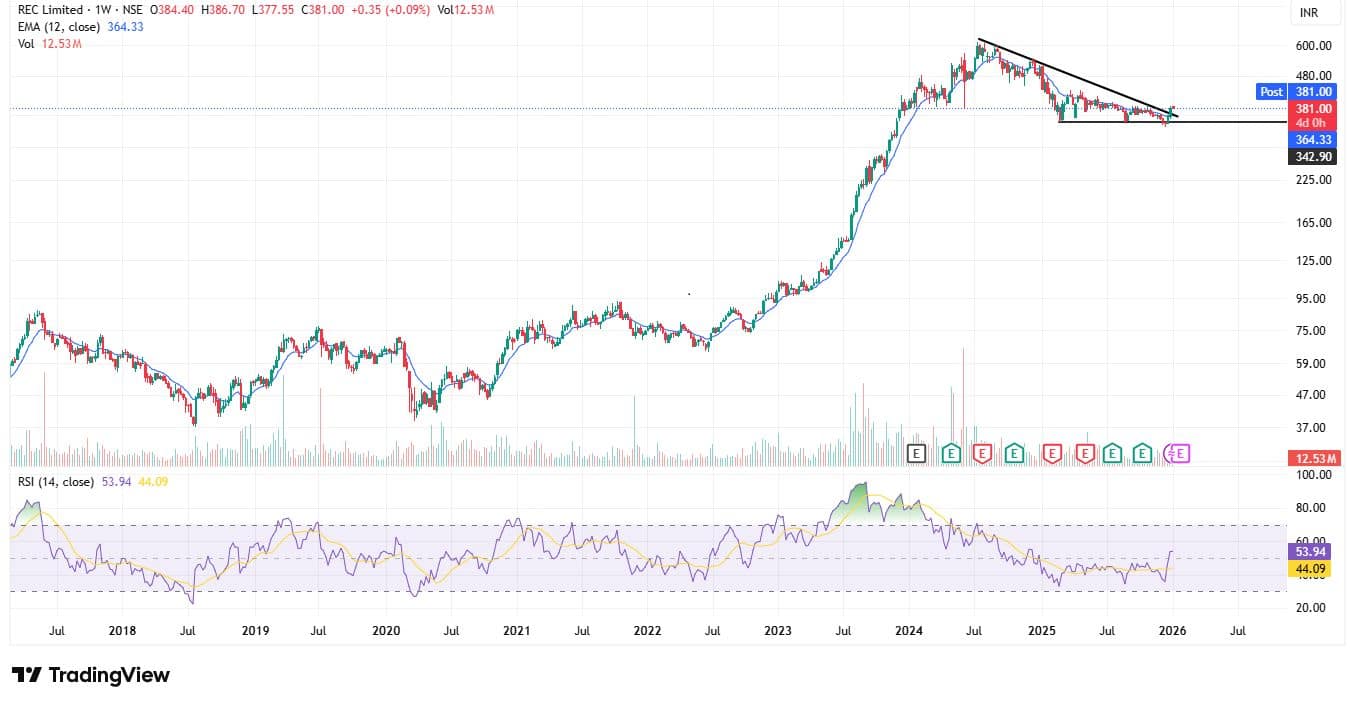Click the first green earnings E marker
This screenshot has height=705, width=1355.
[x=951, y=454]
